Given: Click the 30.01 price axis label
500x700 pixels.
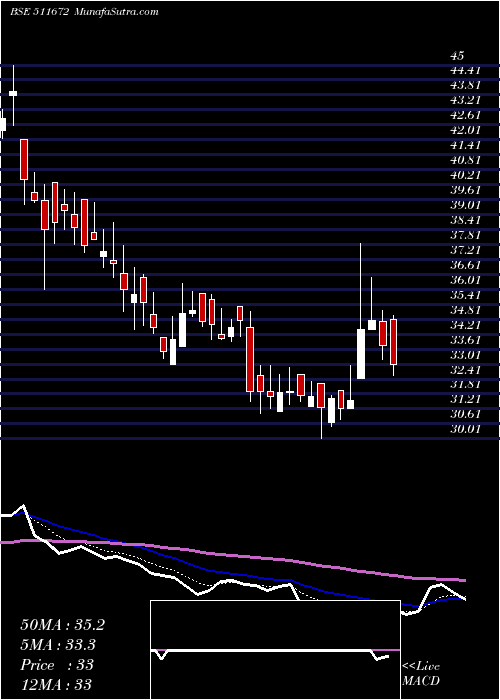Looking at the screenshot, I should (465, 429).
